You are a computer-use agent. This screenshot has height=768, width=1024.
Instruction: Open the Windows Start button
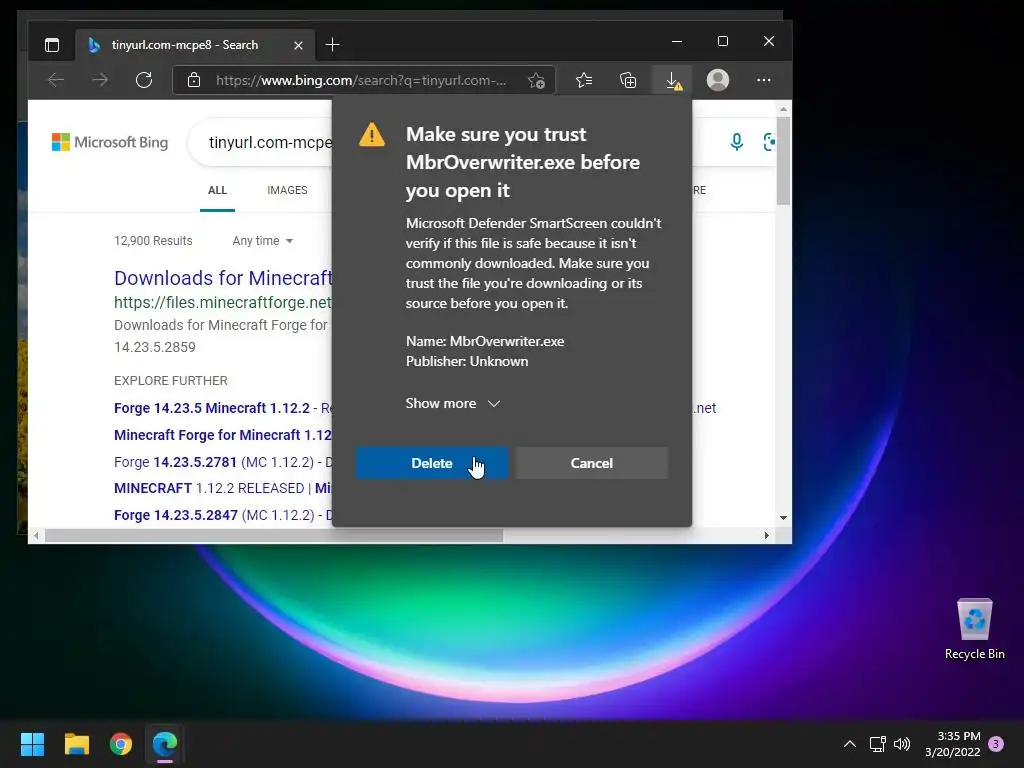tap(32, 744)
